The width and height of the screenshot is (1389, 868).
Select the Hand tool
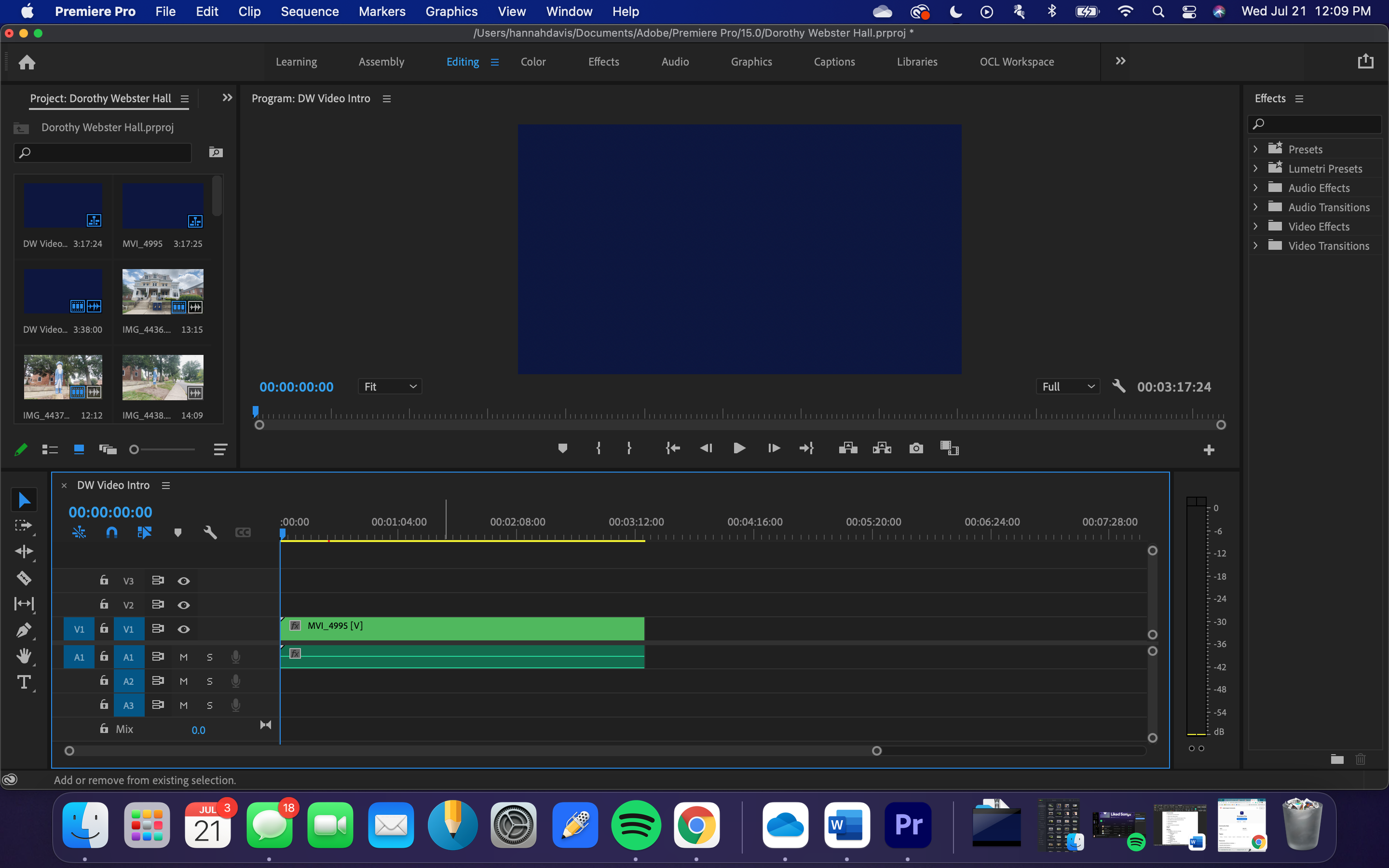tap(24, 656)
